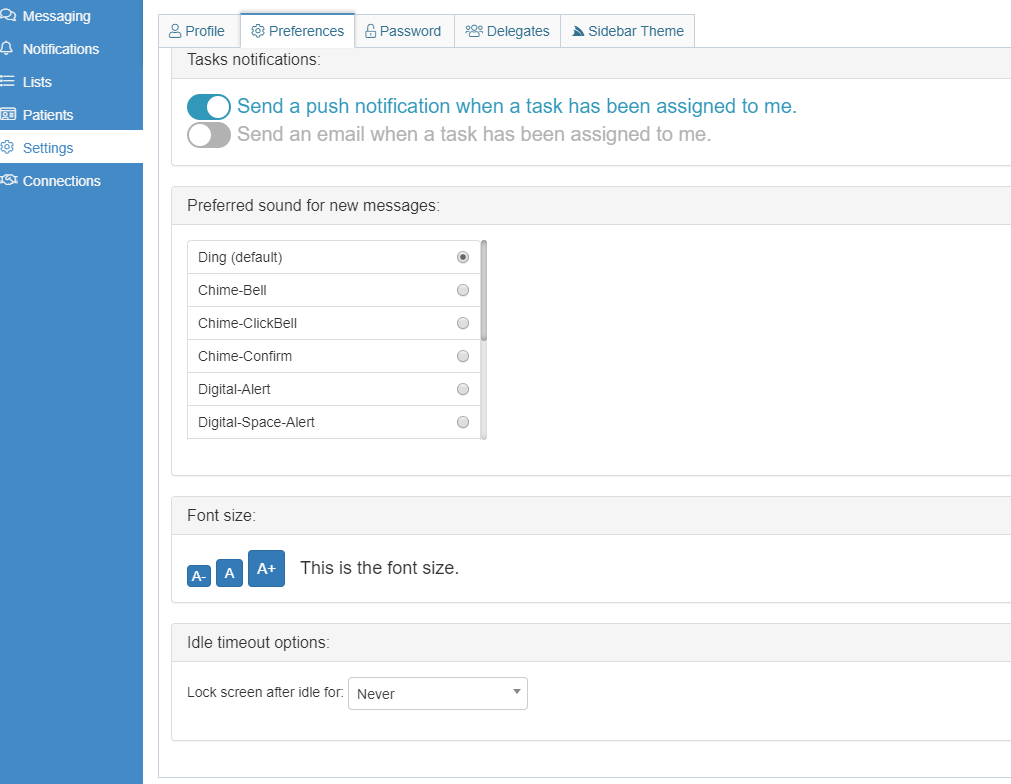Click the sound list scrollbar

click(484, 290)
